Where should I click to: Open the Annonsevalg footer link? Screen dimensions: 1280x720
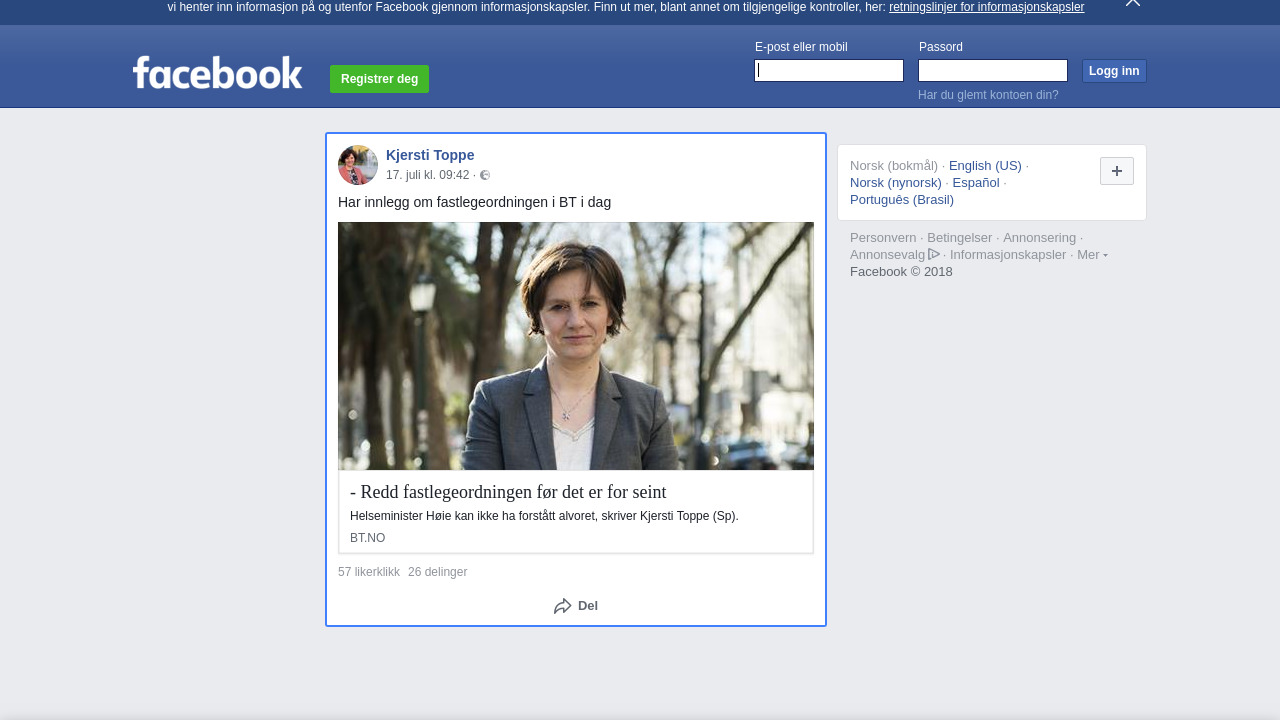888,255
